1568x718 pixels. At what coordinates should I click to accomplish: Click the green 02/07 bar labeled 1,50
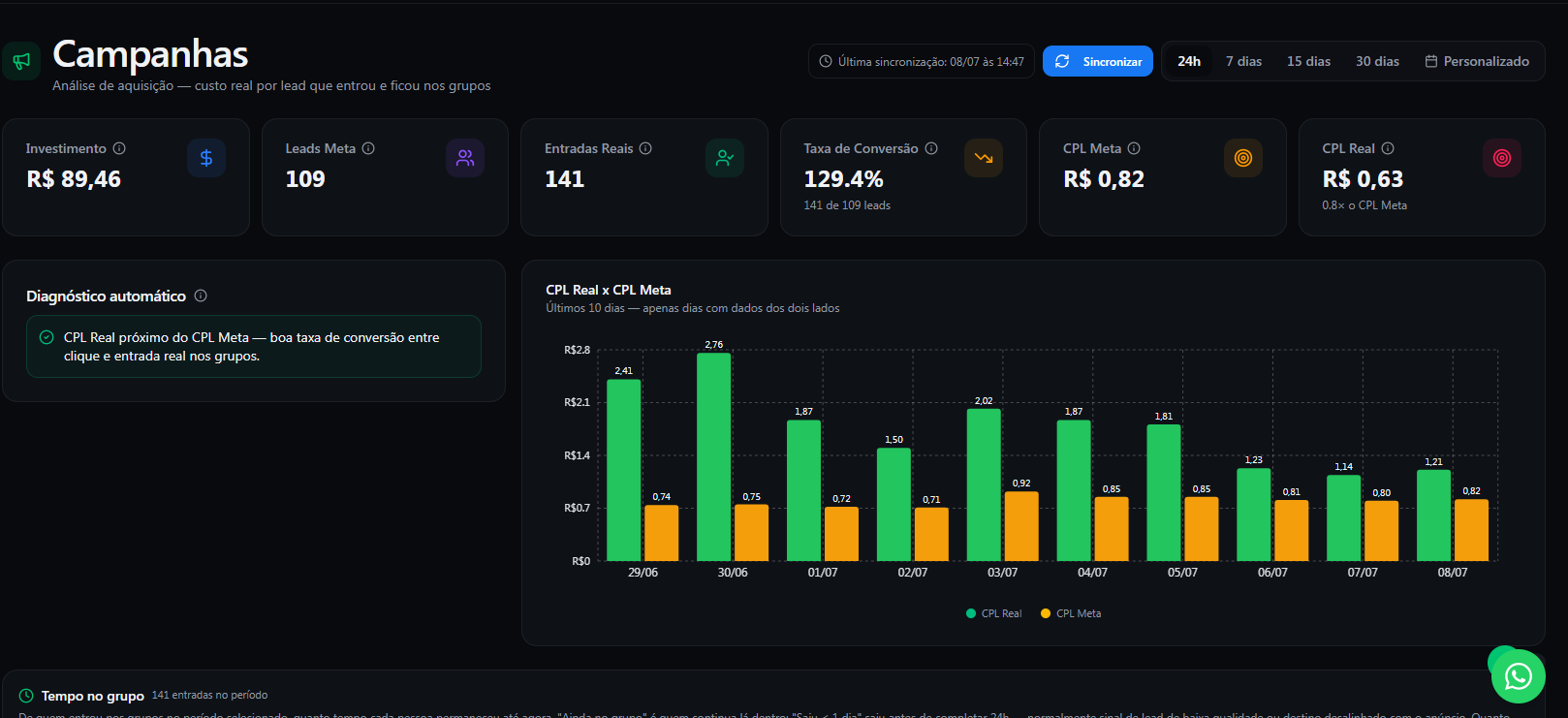click(894, 505)
